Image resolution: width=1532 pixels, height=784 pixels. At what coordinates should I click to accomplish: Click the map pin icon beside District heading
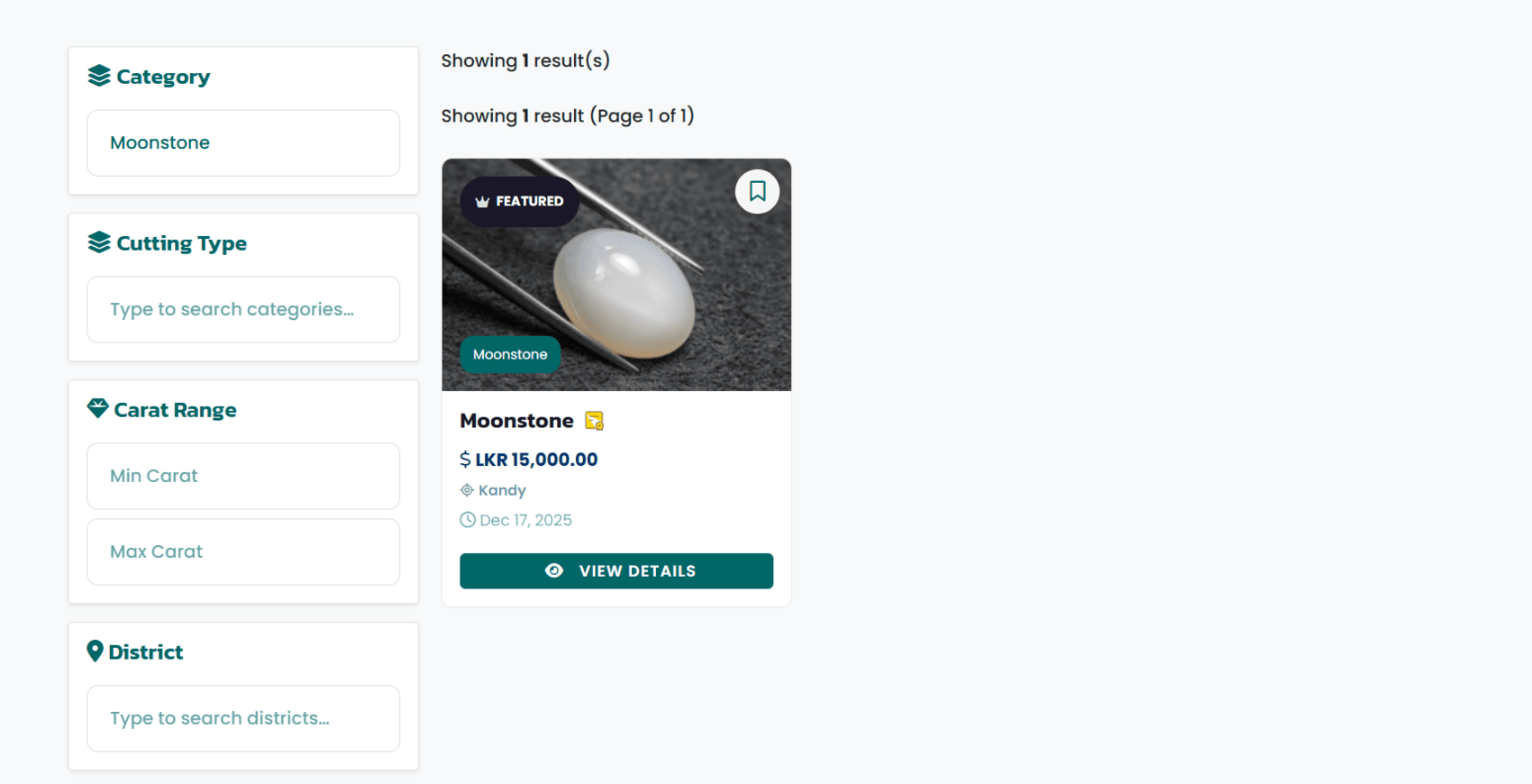pyautogui.click(x=96, y=651)
